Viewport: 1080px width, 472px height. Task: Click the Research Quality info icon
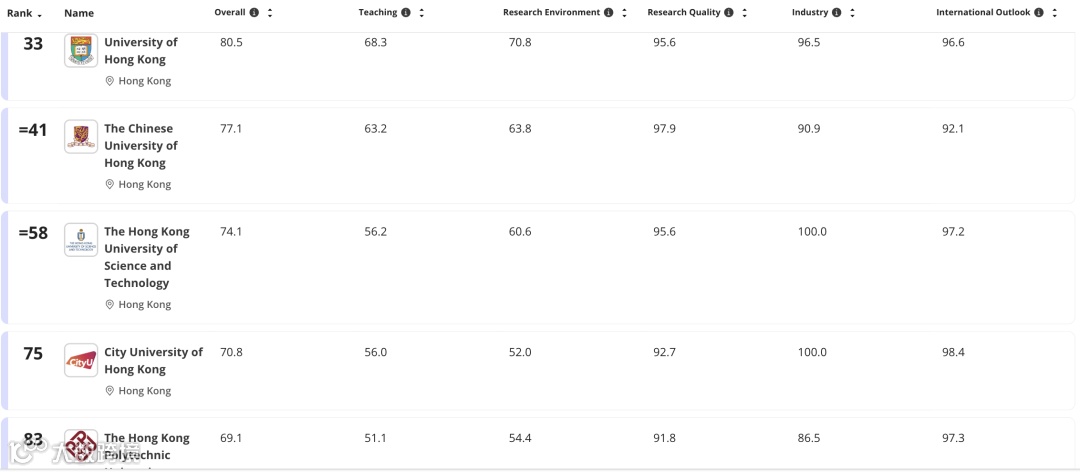(x=729, y=12)
